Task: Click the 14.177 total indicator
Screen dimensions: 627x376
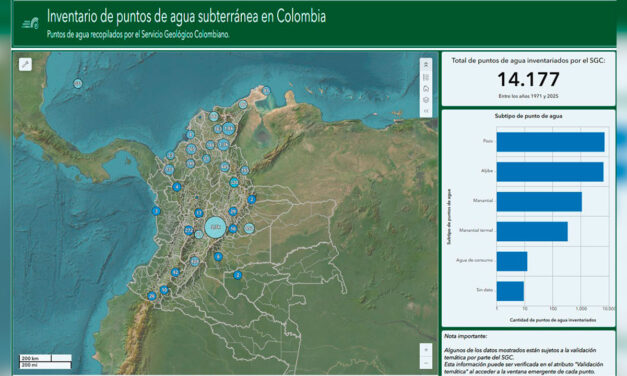Action: point(528,79)
